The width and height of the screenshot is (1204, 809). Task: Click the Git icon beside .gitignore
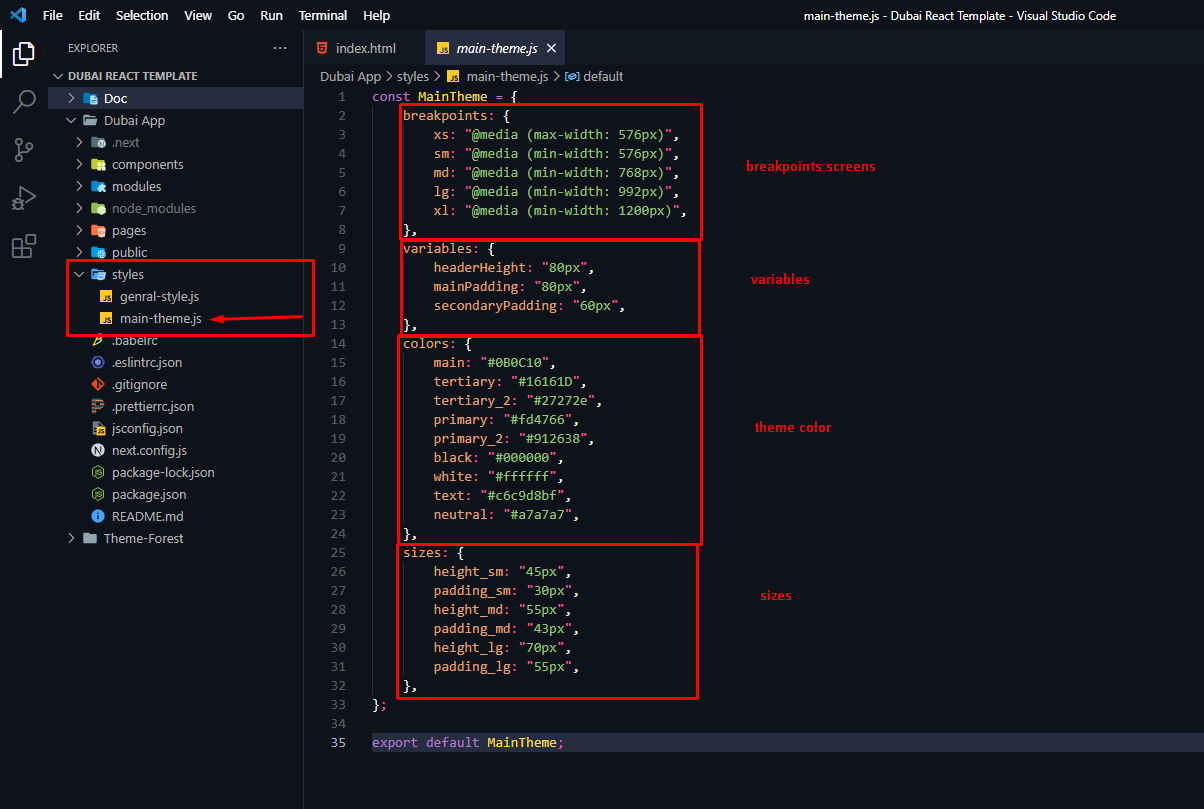coord(98,384)
